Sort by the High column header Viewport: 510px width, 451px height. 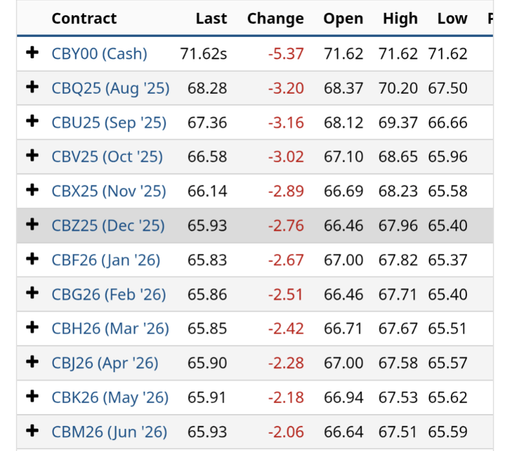pyautogui.click(x=400, y=19)
